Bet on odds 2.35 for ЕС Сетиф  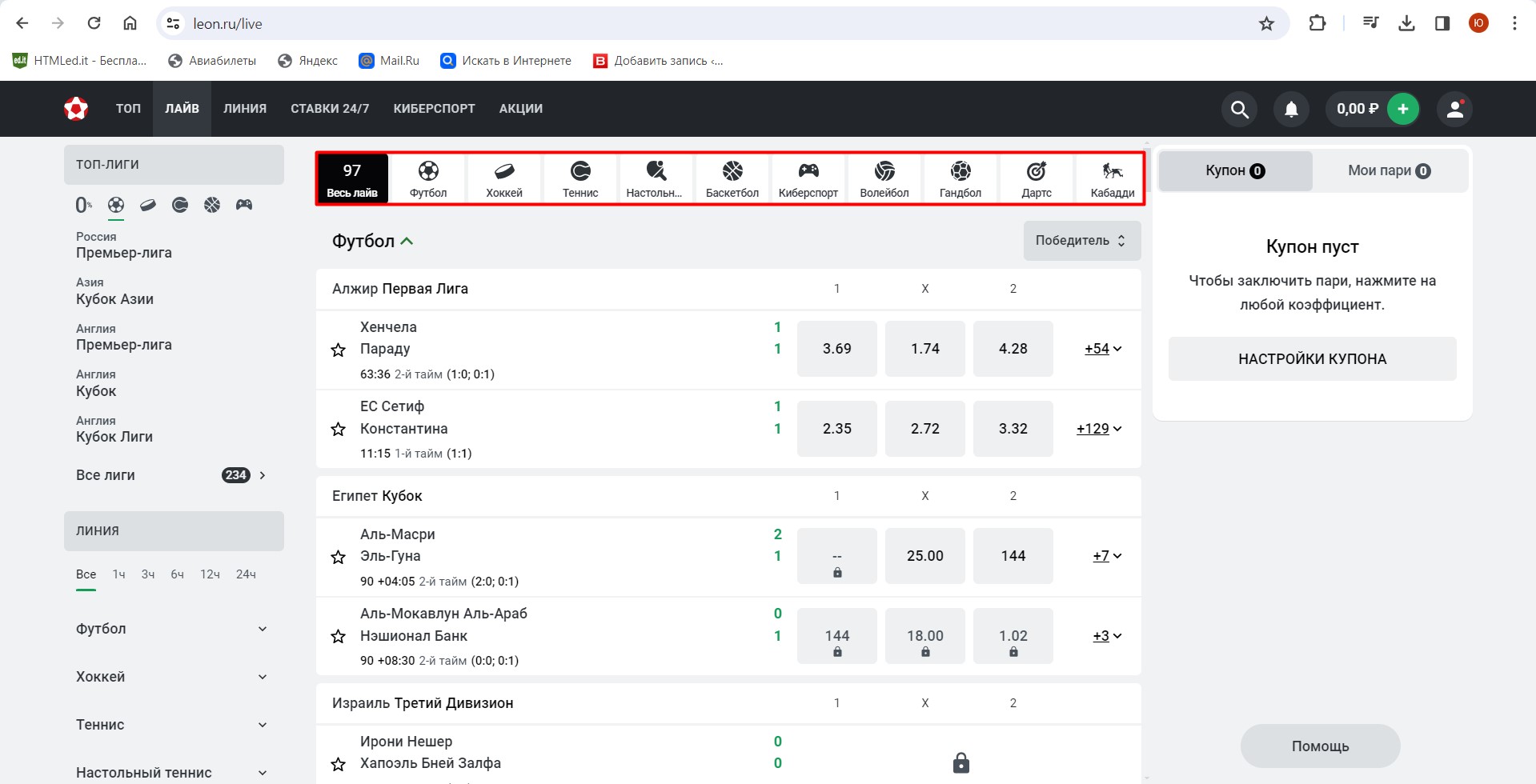click(836, 429)
